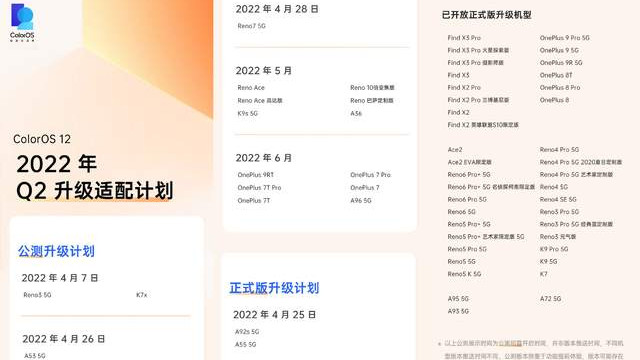Select the "公测升级计划" blue section heading

pyautogui.click(x=56, y=251)
